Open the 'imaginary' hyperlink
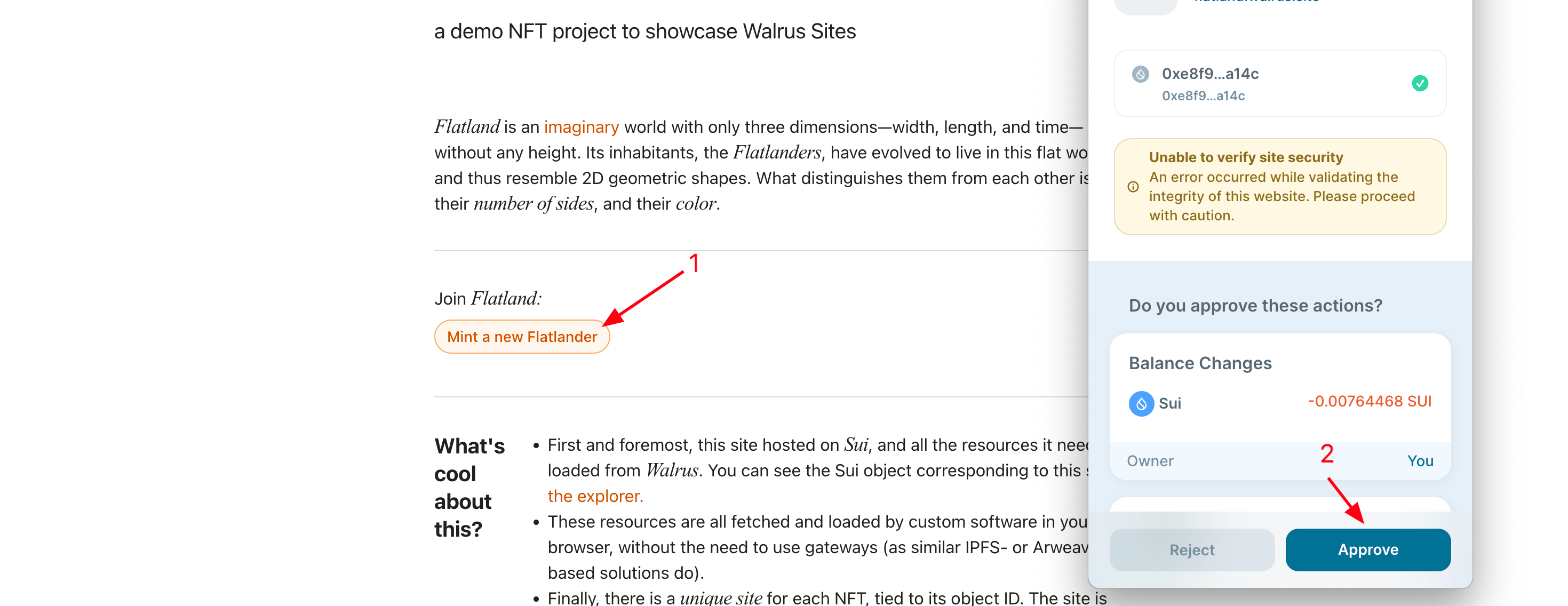Viewport: 1568px width, 606px height. click(x=580, y=126)
